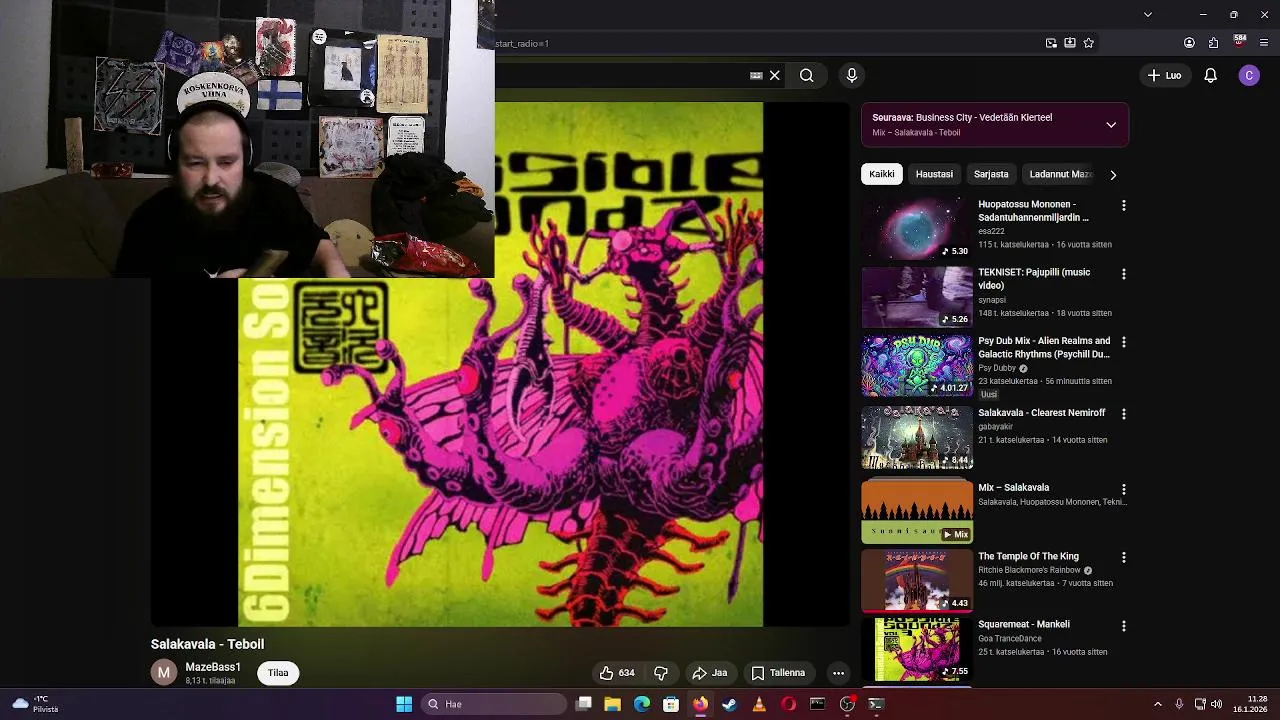The height and width of the screenshot is (720, 1280).
Task: Open the weather widget showing Pilvistä
Action: pos(35,704)
